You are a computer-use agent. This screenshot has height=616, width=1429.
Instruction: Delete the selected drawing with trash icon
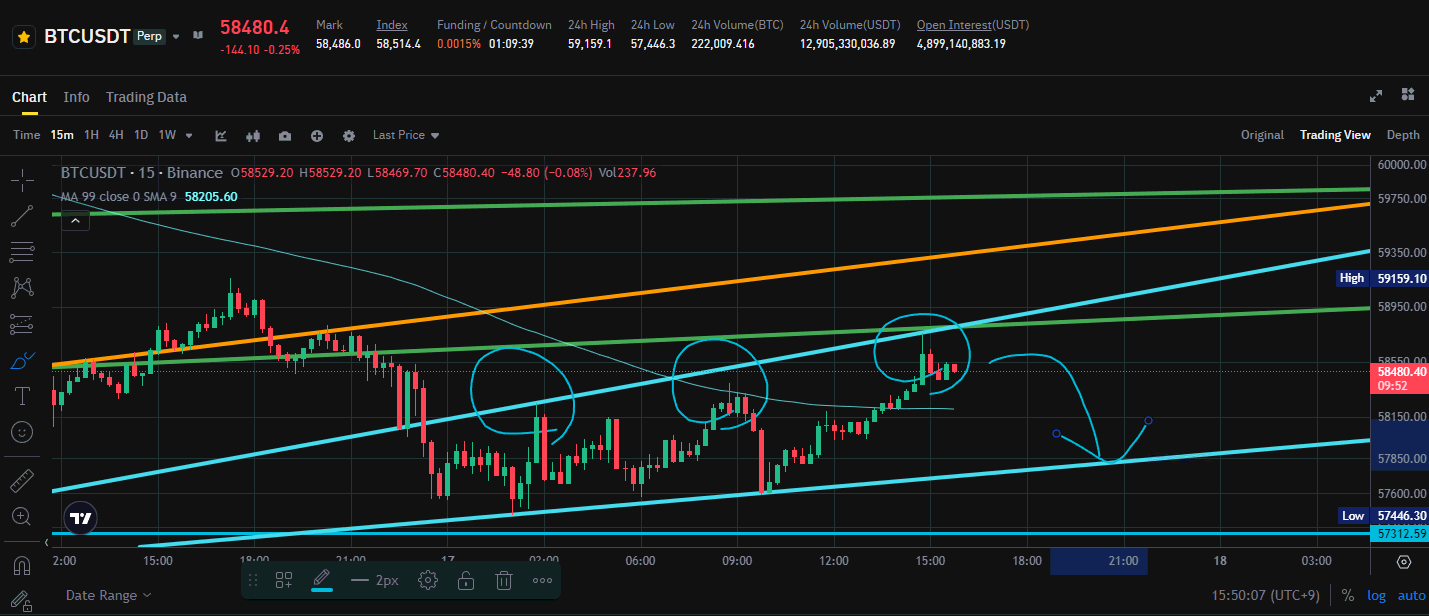pyautogui.click(x=505, y=580)
